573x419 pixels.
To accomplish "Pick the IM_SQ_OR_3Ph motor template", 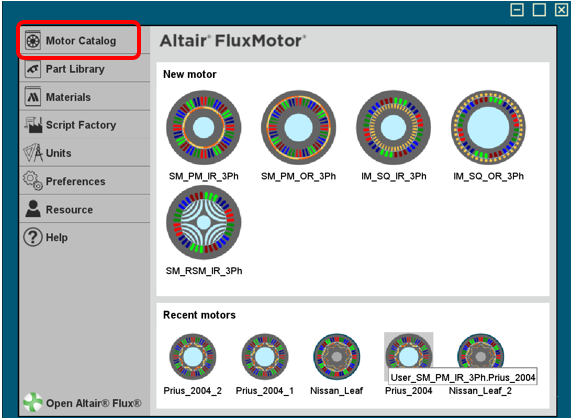I will [x=489, y=128].
